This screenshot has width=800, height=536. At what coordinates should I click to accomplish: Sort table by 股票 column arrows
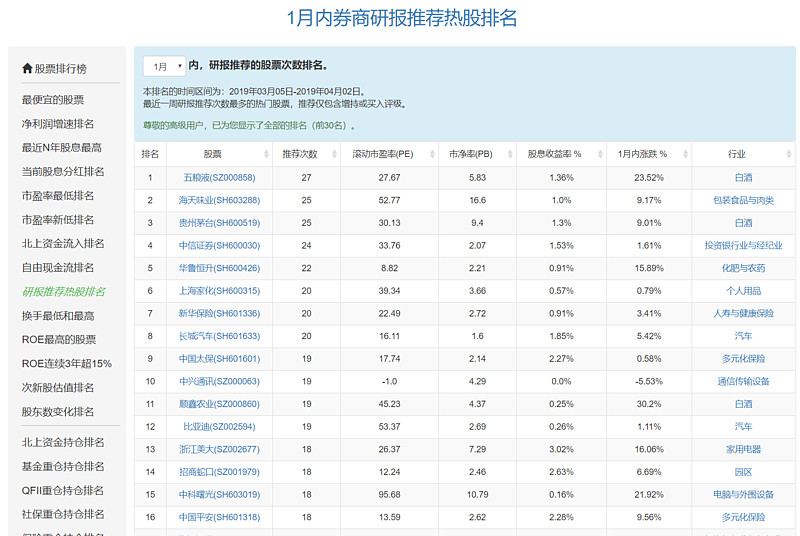(x=266, y=154)
